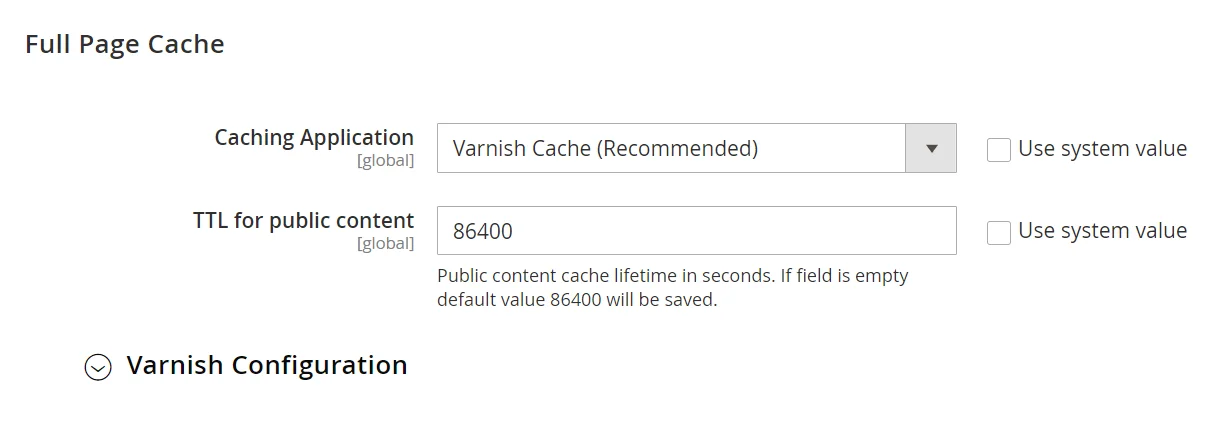Screen dimensions: 1211x433
Task: Click Use system value text beside Caching Application
Action: point(1102,149)
